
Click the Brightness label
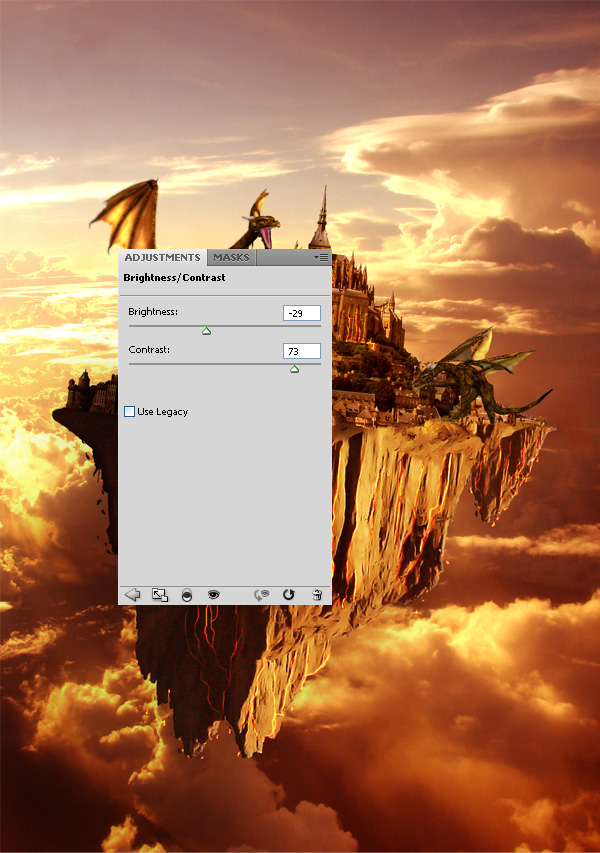pos(153,312)
